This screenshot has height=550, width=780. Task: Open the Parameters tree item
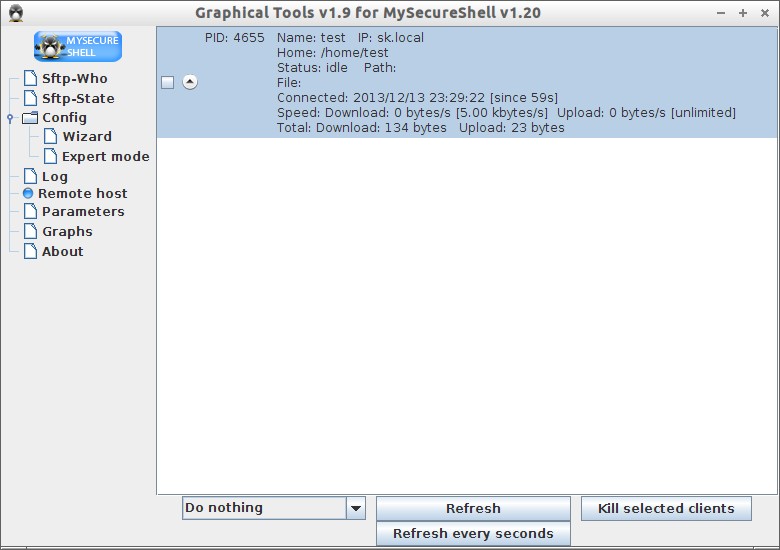pyautogui.click(x=83, y=212)
